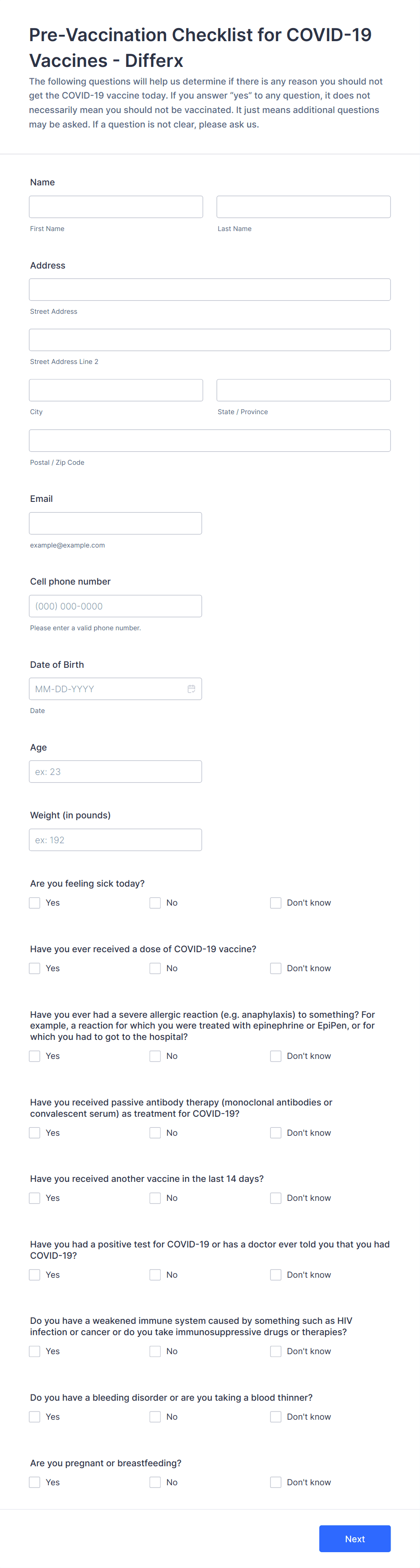Click the Age input field
This screenshot has height=1568, width=420.
point(116,771)
